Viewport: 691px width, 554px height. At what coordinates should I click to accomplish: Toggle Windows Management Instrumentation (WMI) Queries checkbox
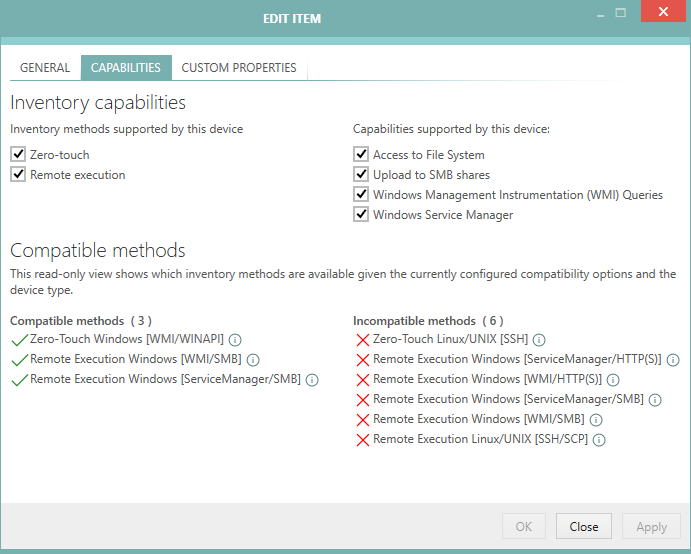[361, 195]
